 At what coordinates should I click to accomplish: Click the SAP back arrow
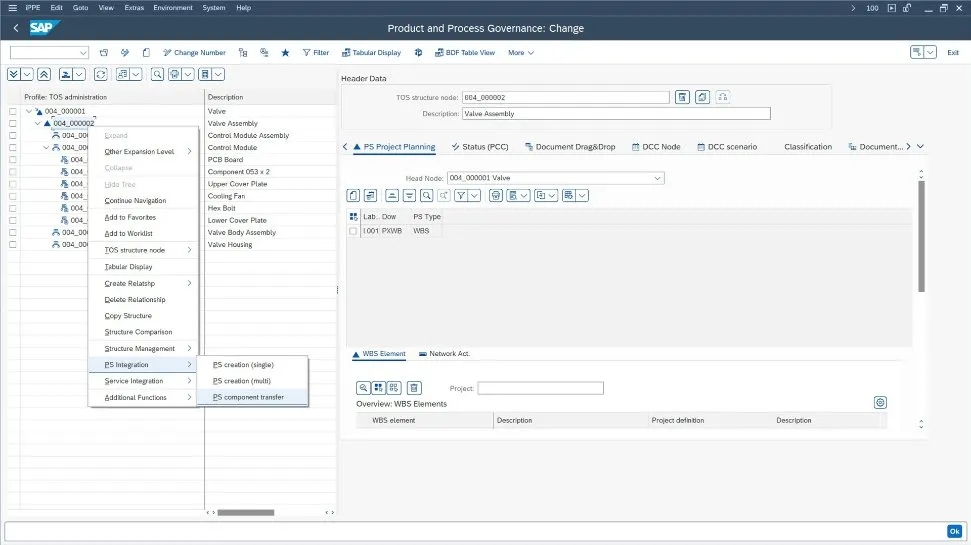click(16, 28)
